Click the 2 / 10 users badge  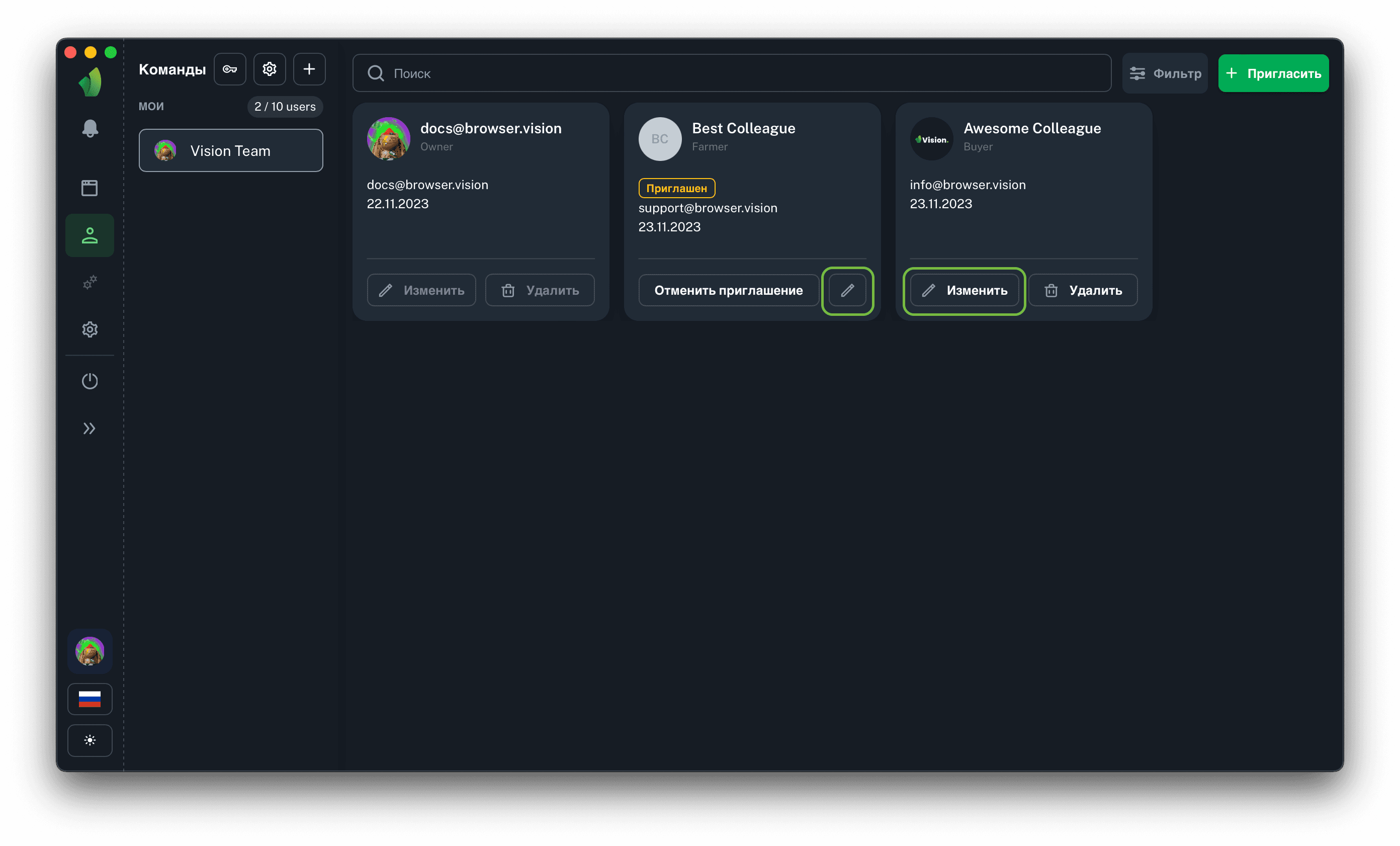[285, 107]
